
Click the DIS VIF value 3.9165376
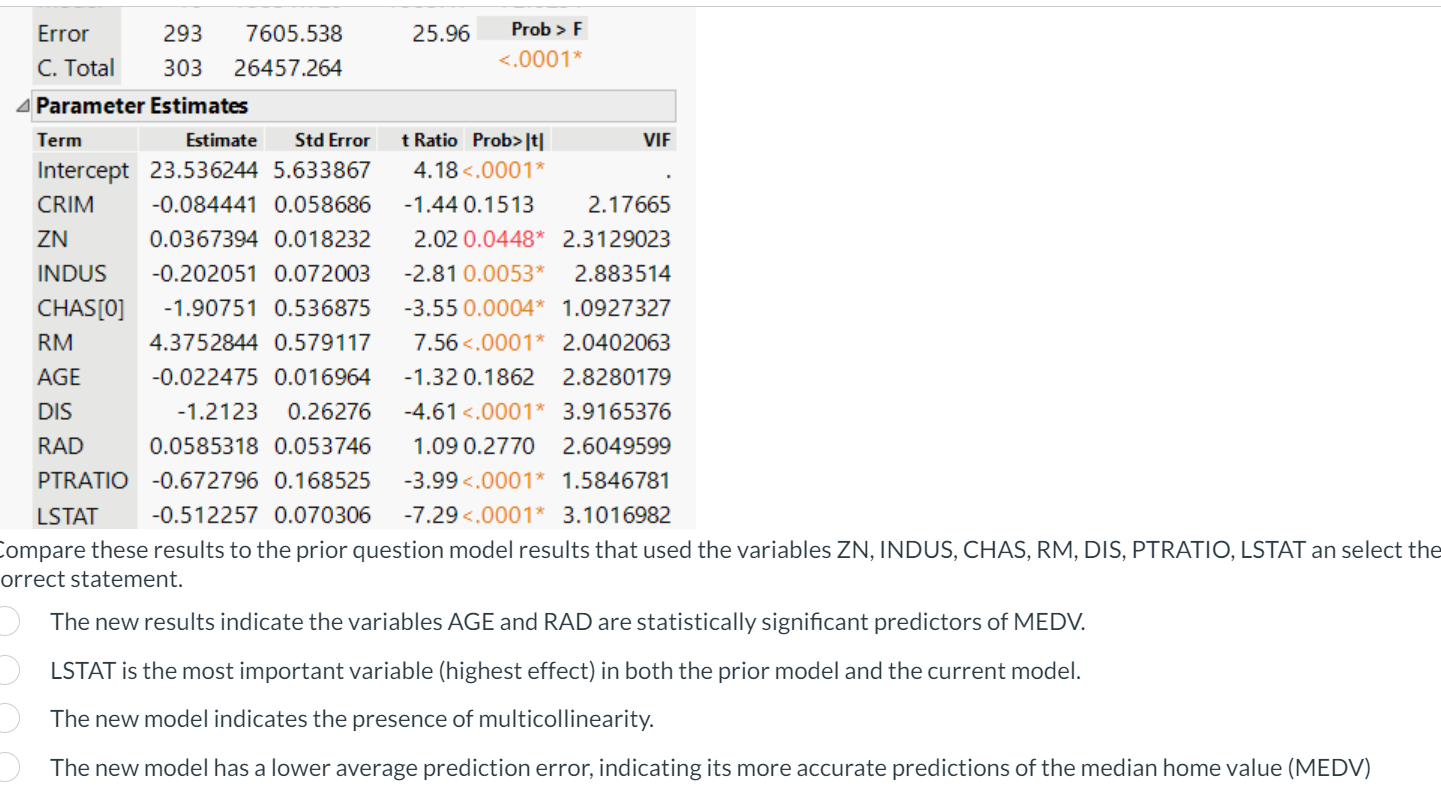click(x=617, y=411)
